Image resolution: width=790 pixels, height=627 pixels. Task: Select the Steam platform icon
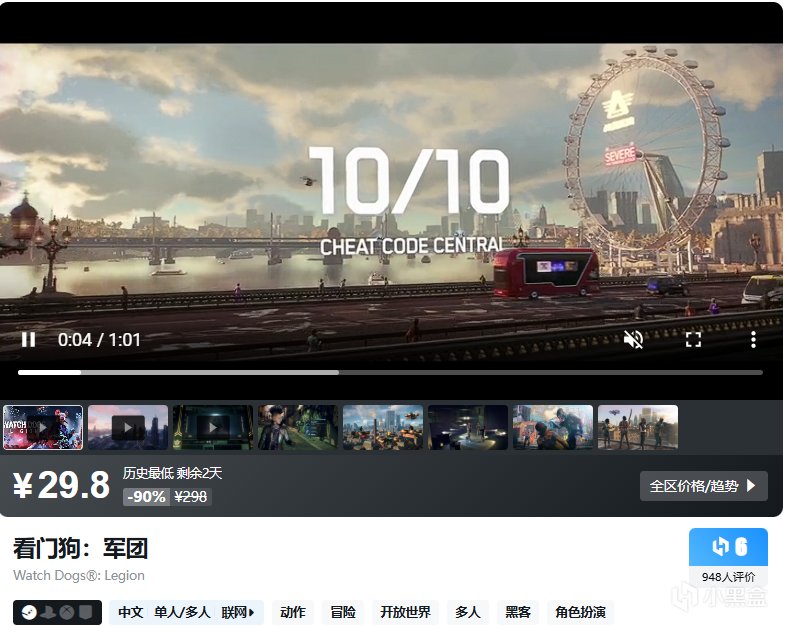pos(29,612)
